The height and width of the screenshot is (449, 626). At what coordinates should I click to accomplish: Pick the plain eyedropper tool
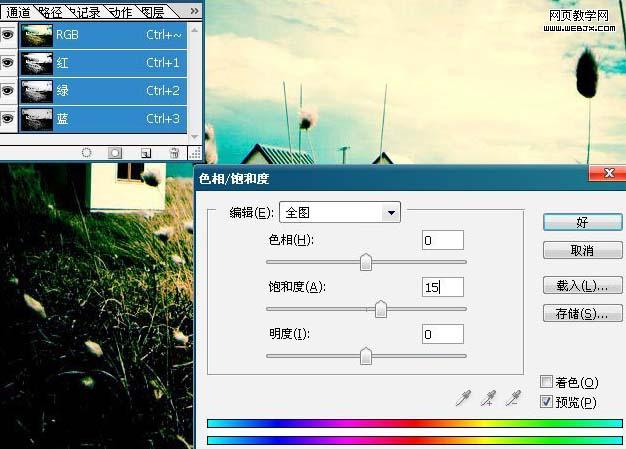463,398
